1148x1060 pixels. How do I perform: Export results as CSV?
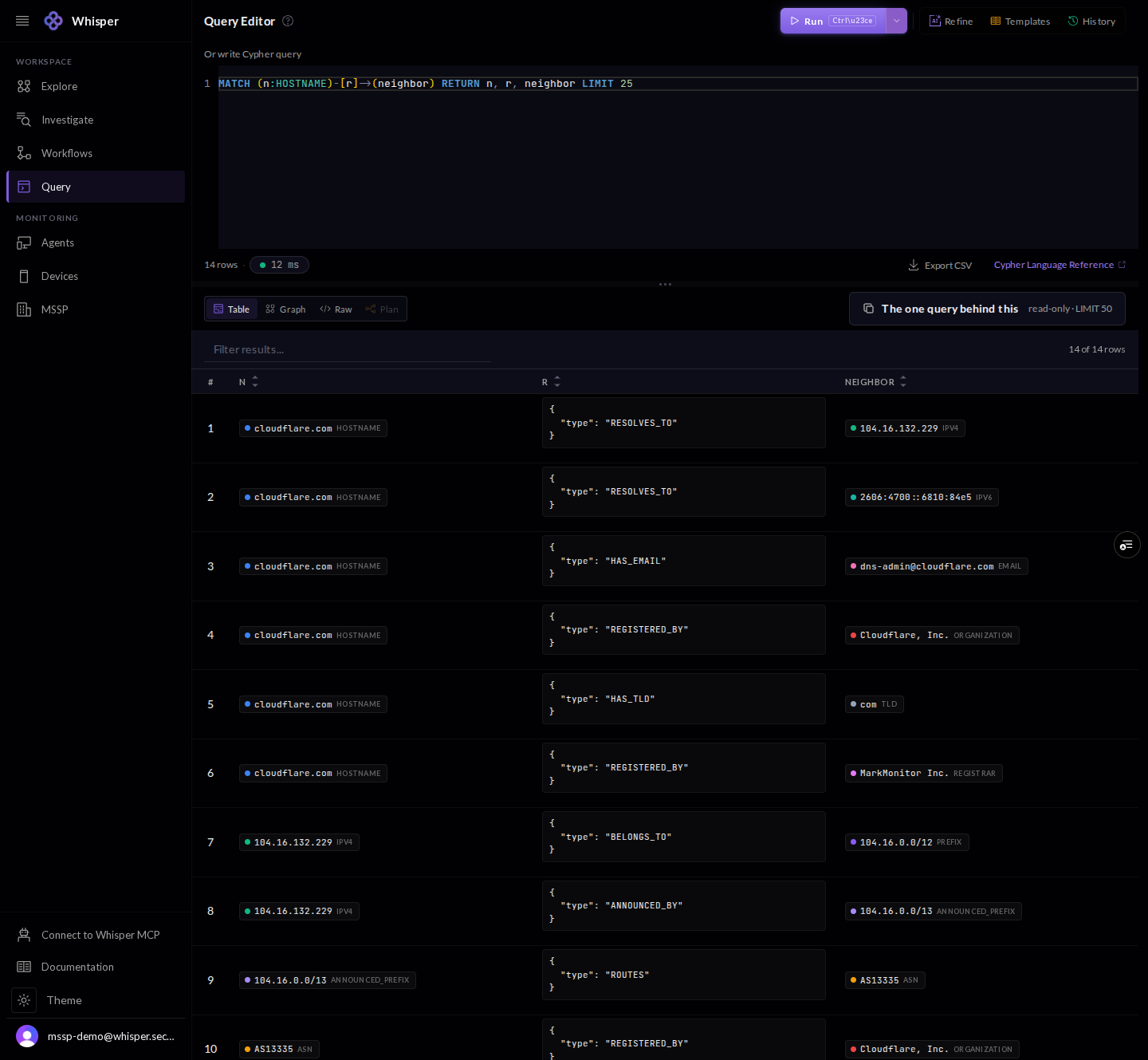(941, 266)
